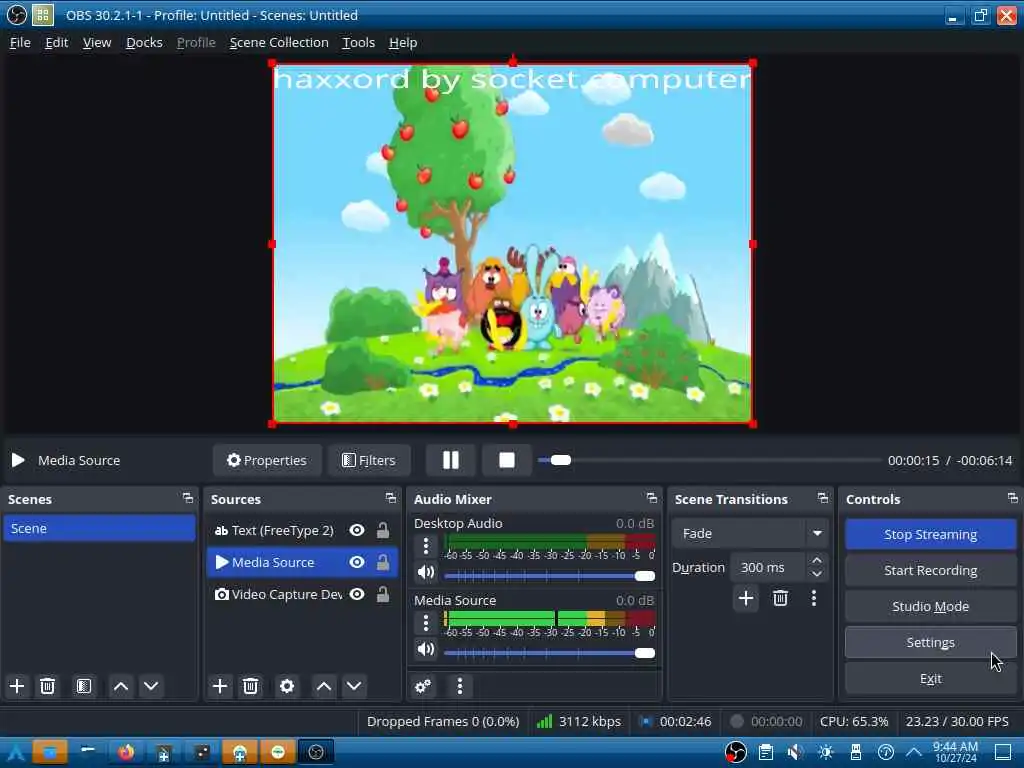Viewport: 1024px width, 768px height.
Task: Add a new source with plus icon
Action: click(220, 686)
